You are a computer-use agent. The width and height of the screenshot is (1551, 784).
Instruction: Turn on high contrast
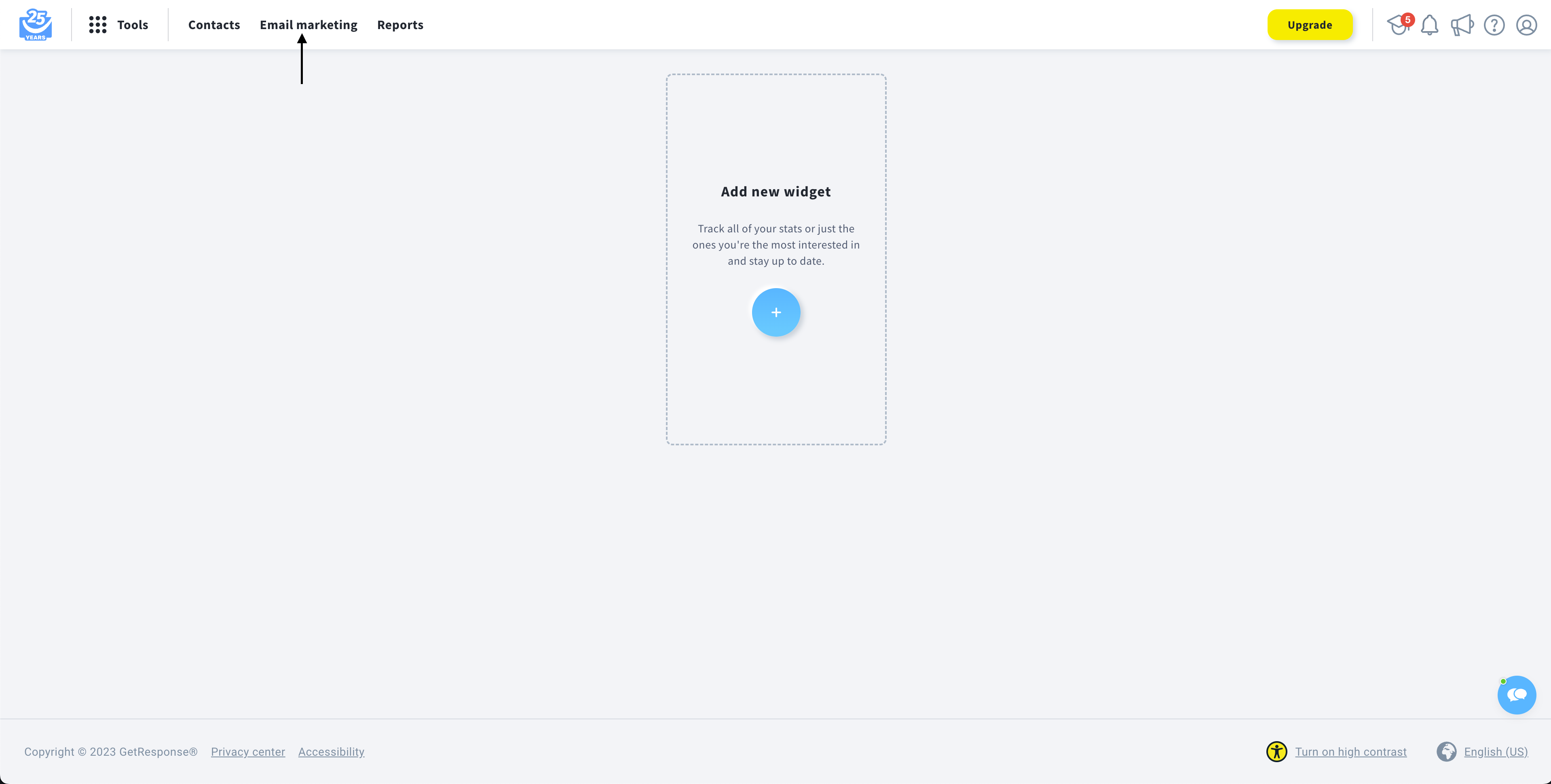click(1350, 752)
